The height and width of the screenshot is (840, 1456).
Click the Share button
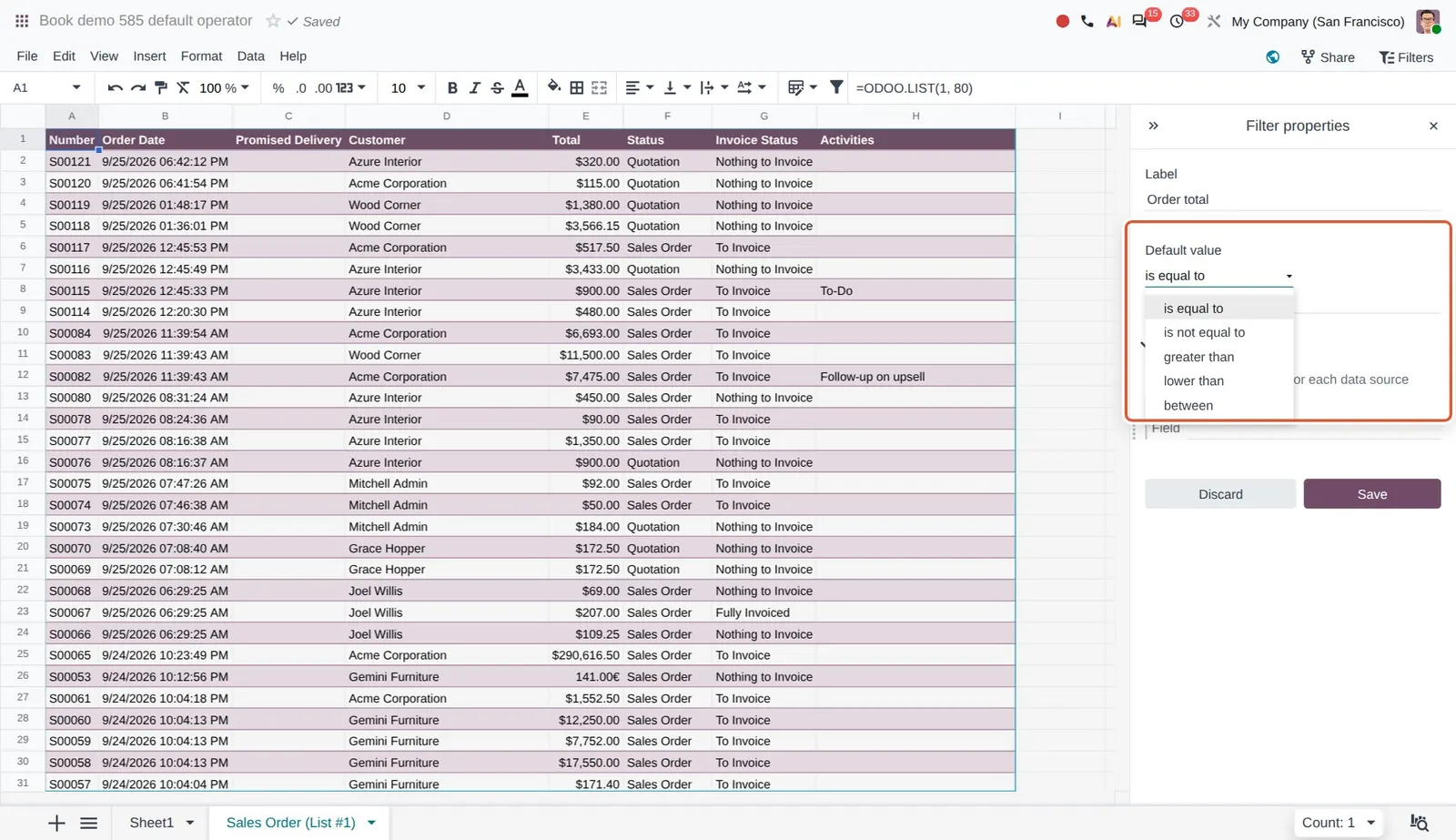coord(1328,57)
